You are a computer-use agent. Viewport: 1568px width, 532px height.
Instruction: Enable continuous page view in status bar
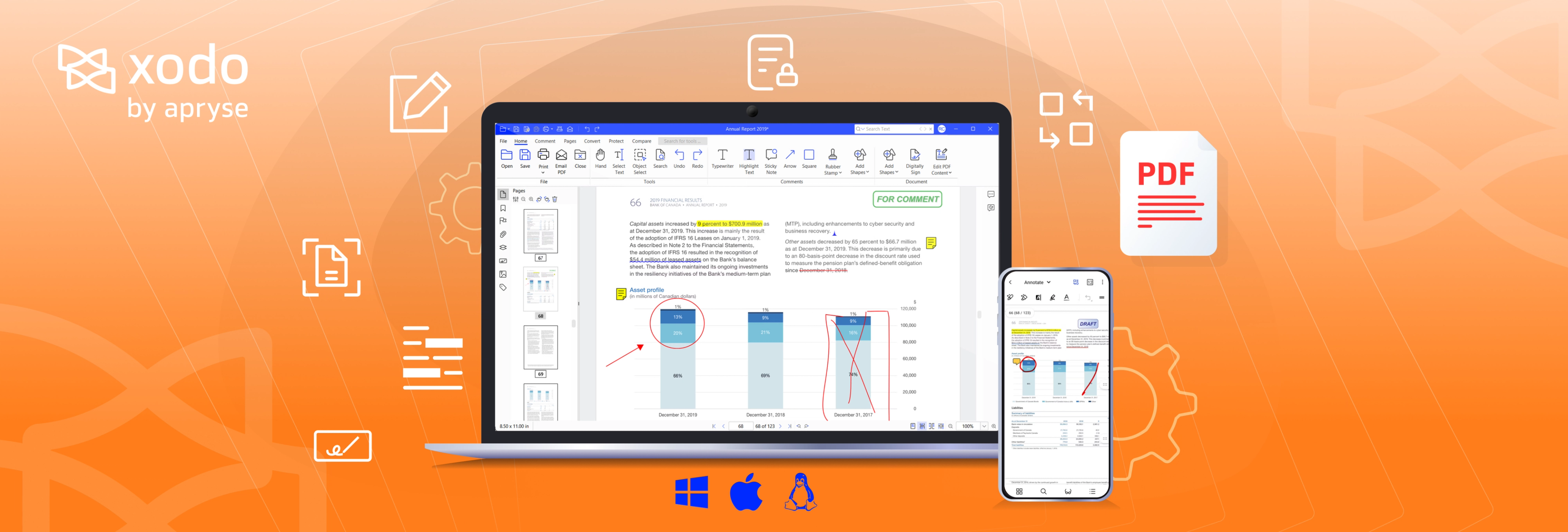point(922,427)
